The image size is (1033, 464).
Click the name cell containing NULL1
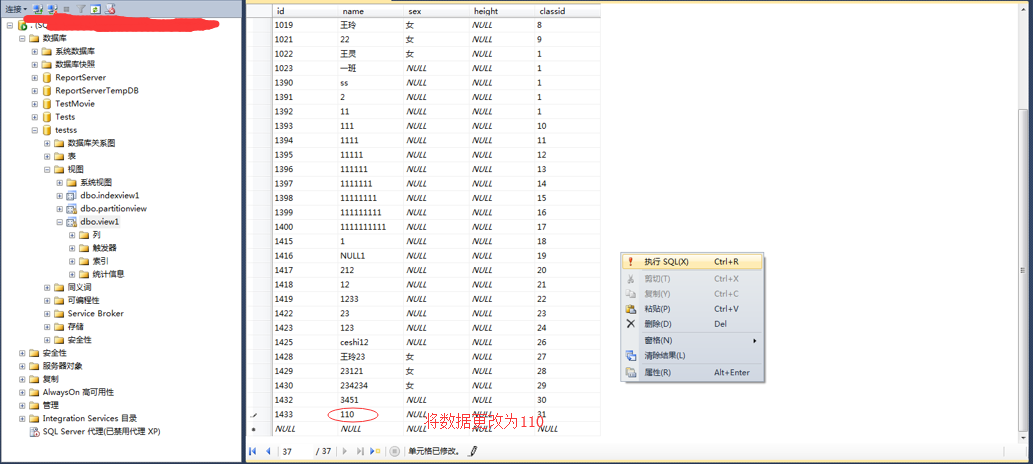[370, 256]
